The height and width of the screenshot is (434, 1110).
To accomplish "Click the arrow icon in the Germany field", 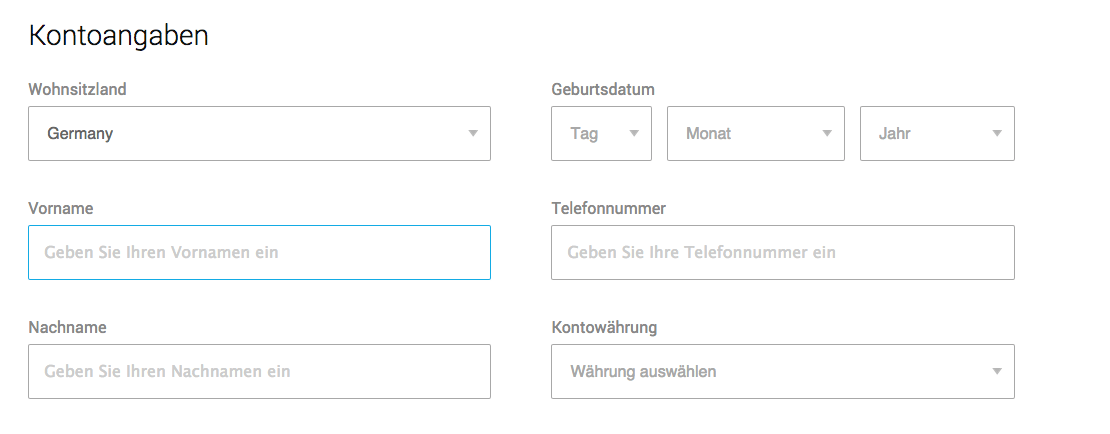I will 473,133.
